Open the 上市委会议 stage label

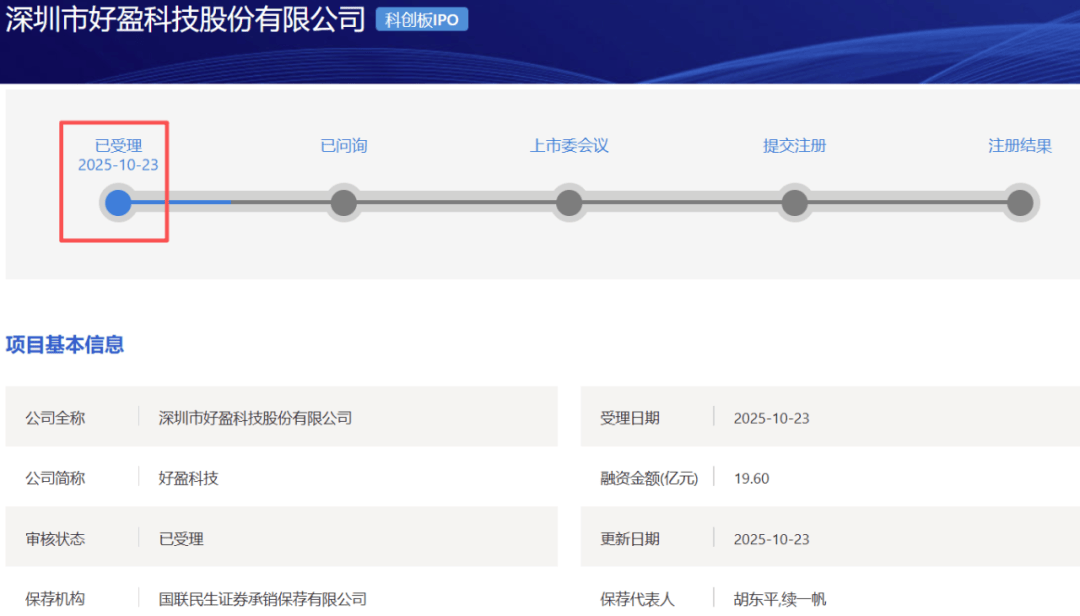pyautogui.click(x=569, y=146)
